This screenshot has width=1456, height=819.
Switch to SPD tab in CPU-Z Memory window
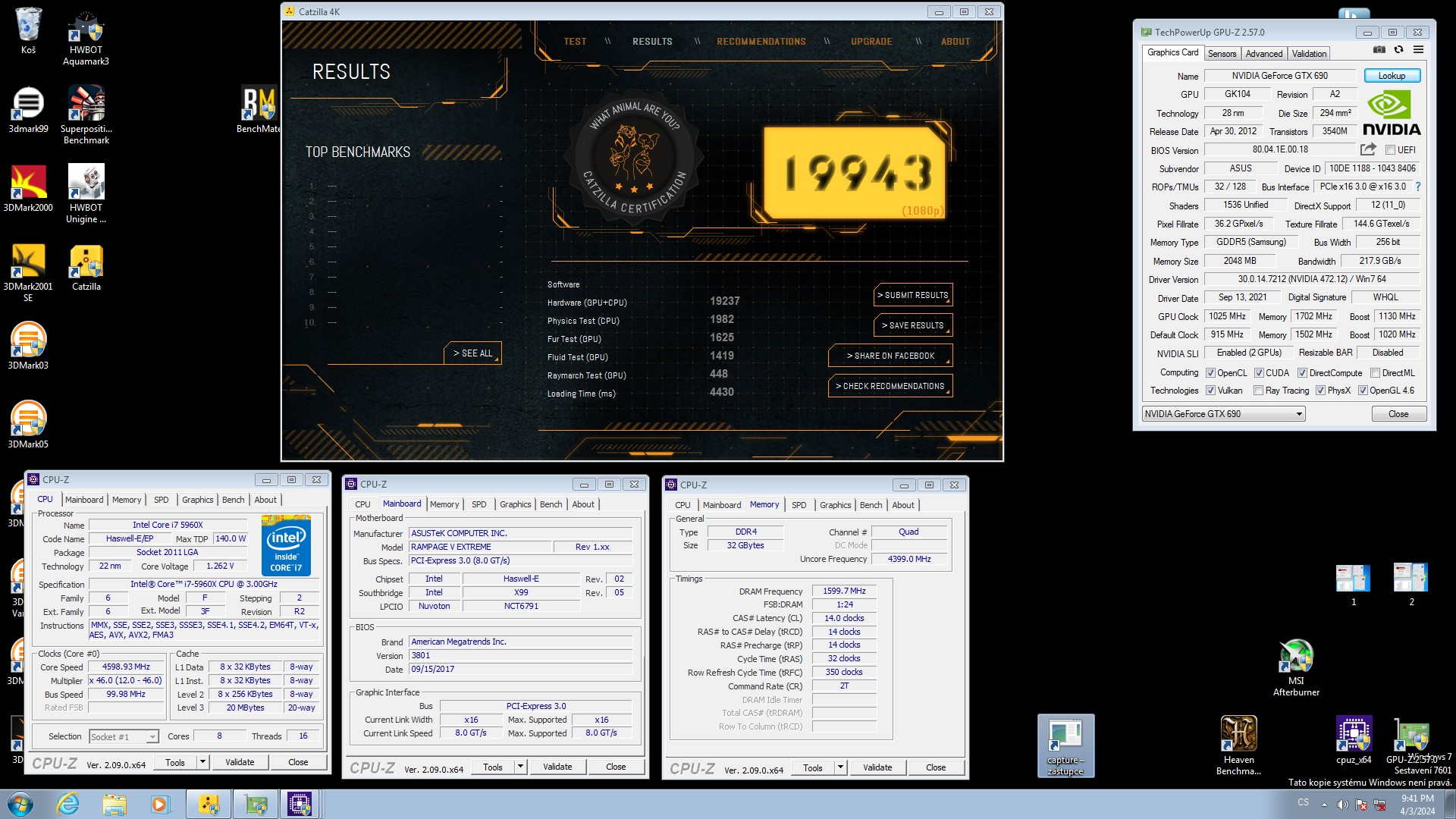click(x=799, y=505)
